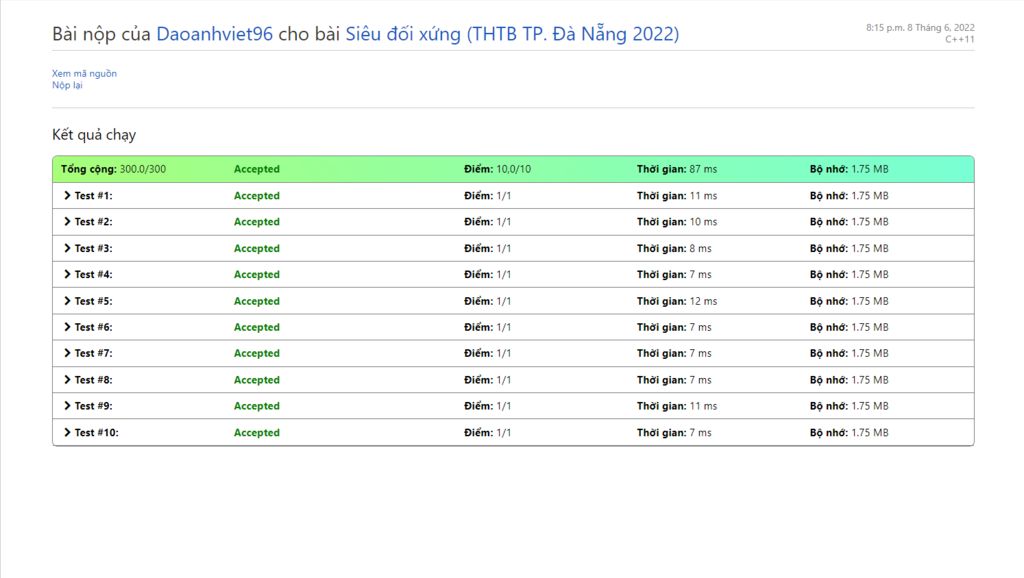1024x578 pixels.
Task: Click Thời gian: 8 ms in Test #3 row
Action: point(674,248)
